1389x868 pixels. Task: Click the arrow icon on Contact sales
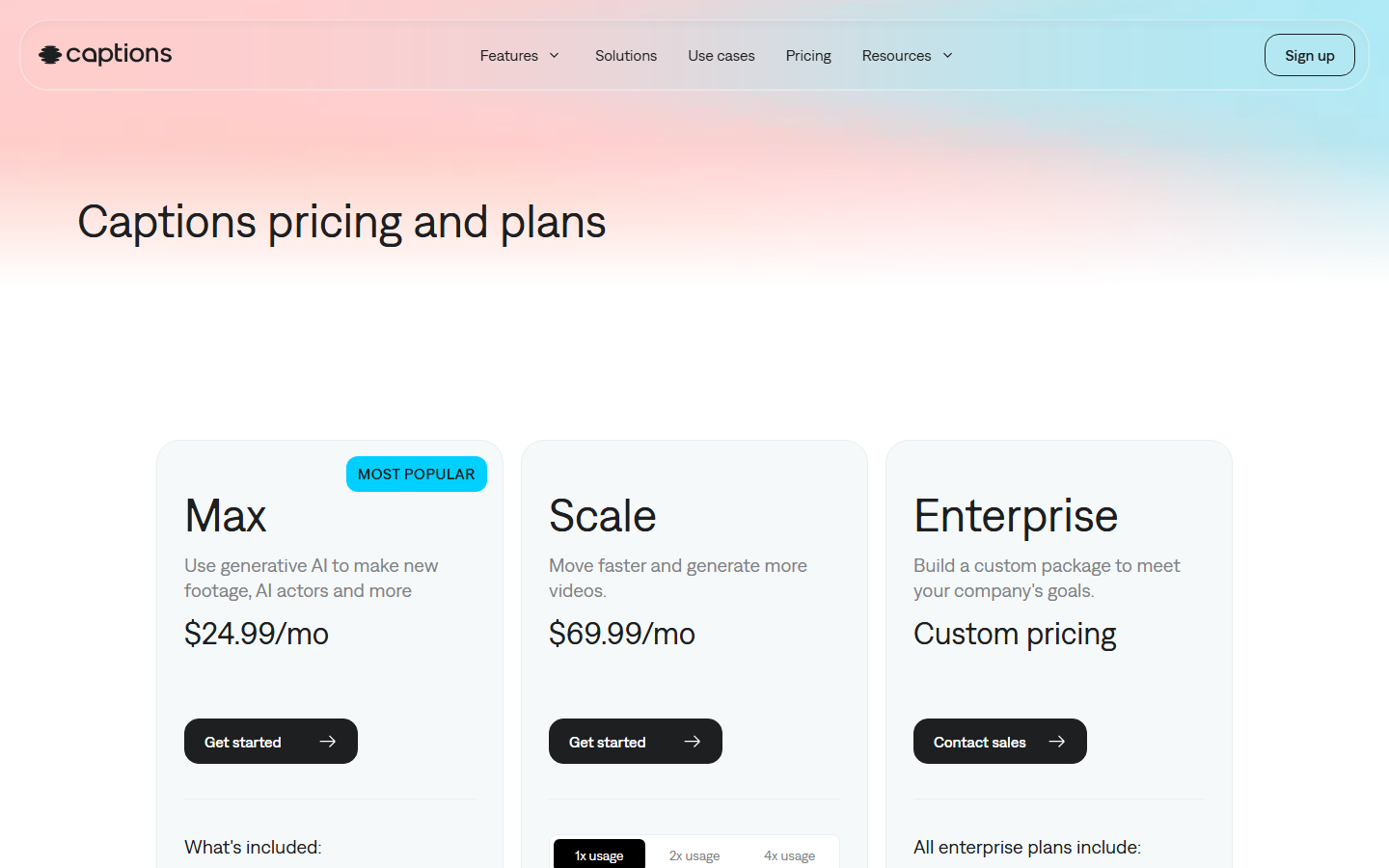[x=1057, y=742]
